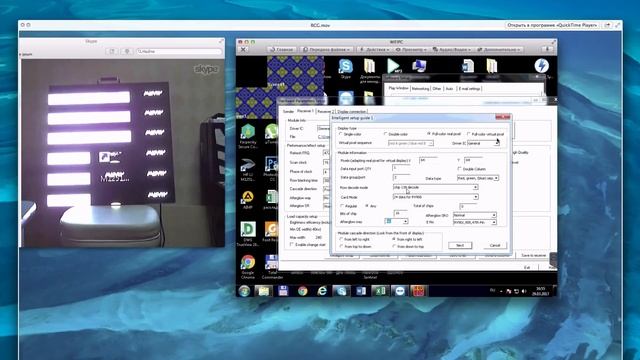
Task: Open the HP LJ M1251 desktop shortcut
Action: tap(247, 170)
